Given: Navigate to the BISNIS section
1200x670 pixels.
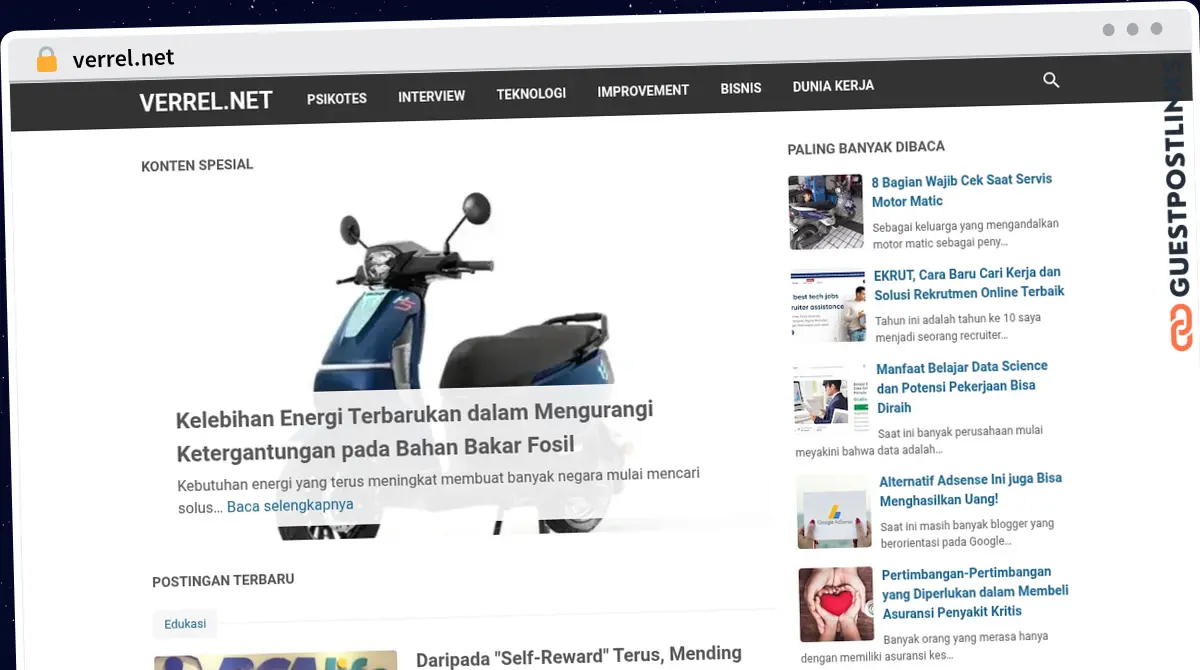Looking at the screenshot, I should click(741, 88).
